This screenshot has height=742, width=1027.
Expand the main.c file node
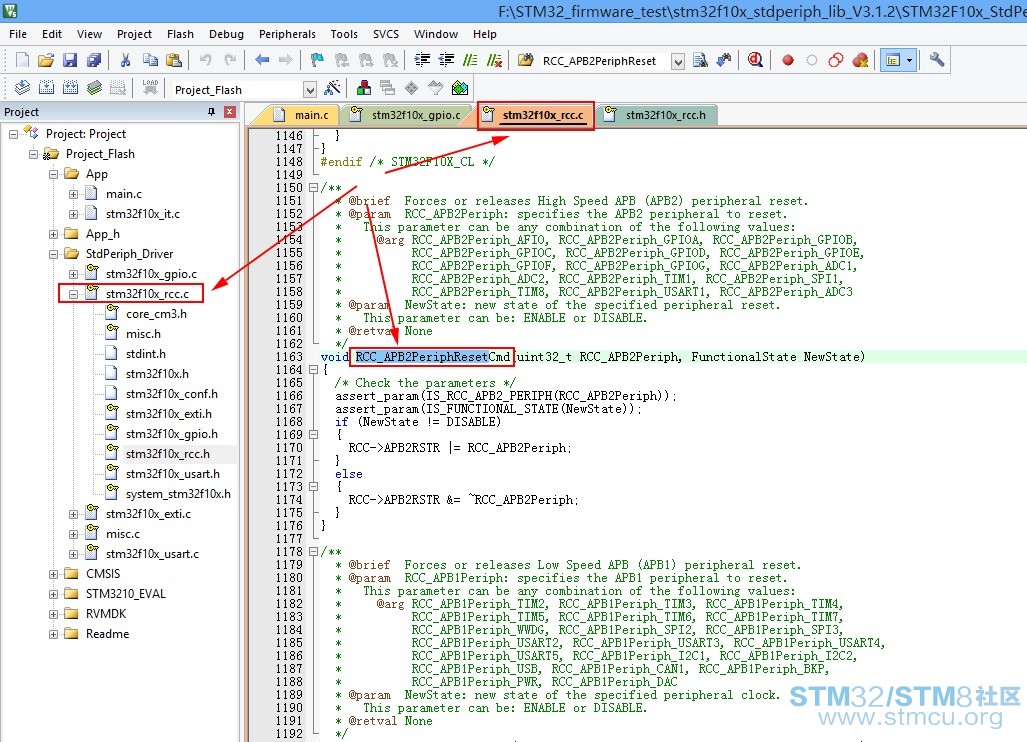tap(73, 194)
